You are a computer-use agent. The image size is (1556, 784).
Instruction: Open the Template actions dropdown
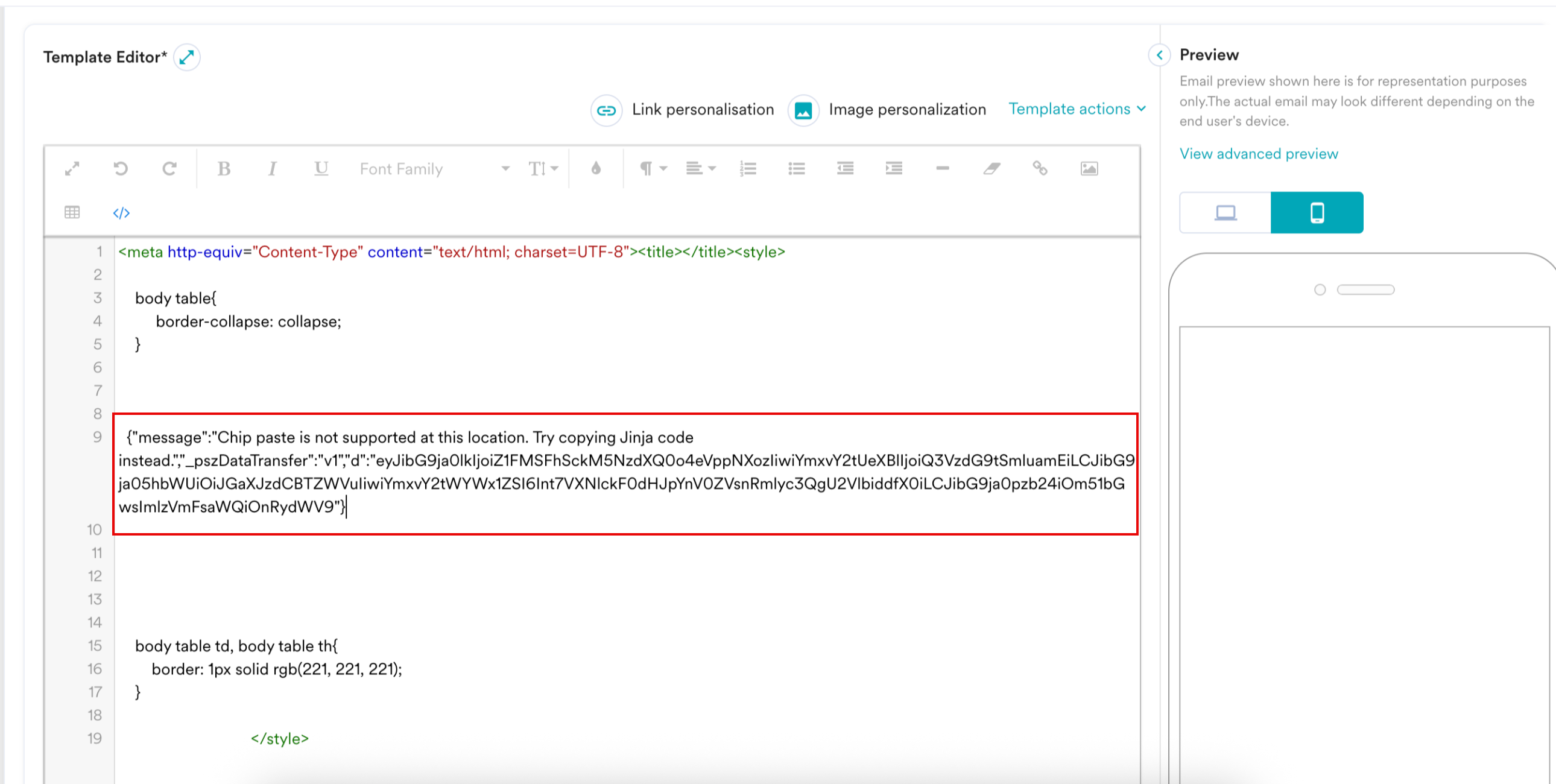[1077, 109]
